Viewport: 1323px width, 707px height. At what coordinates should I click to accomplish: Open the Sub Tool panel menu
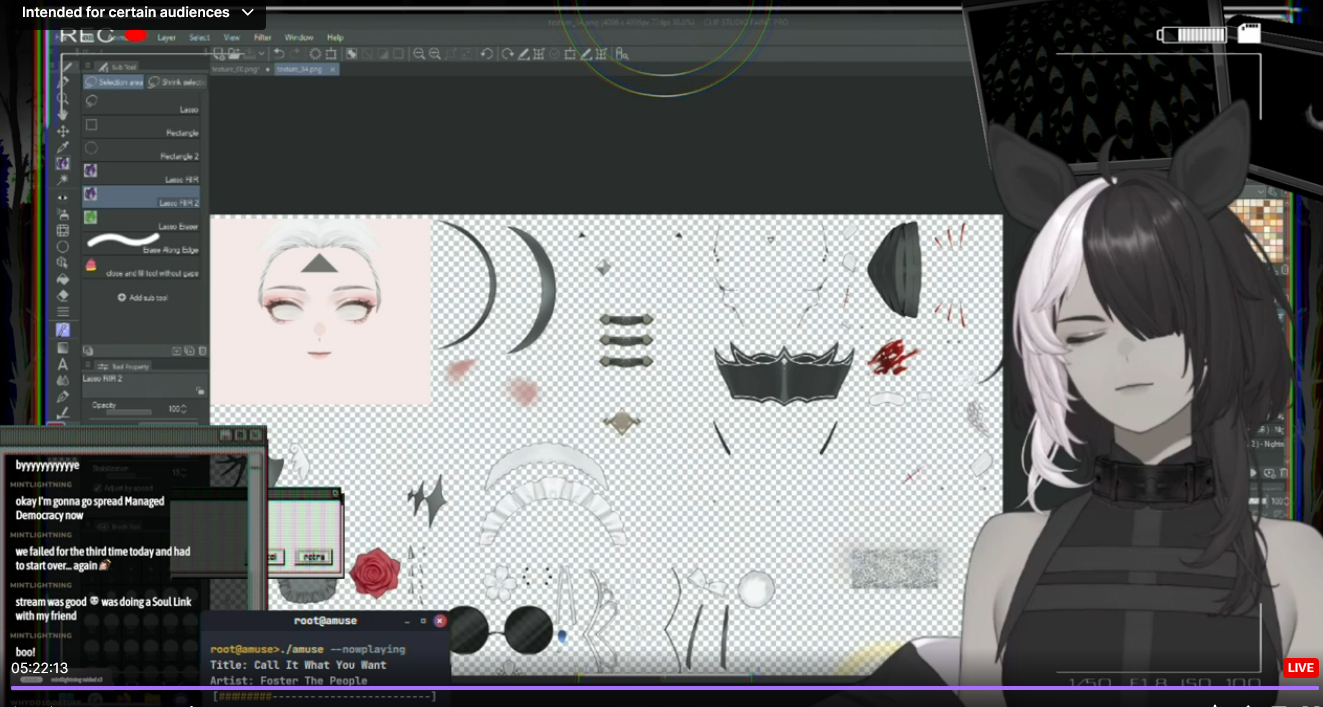click(x=89, y=67)
